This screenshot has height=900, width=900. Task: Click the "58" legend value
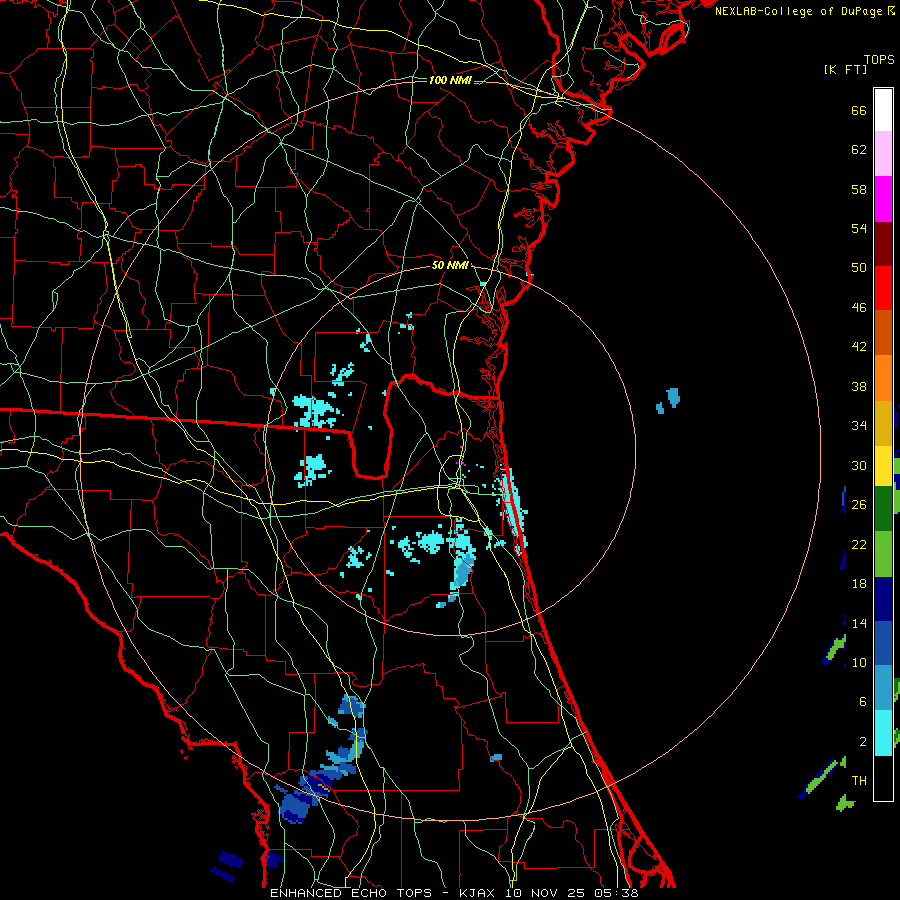[x=859, y=189]
